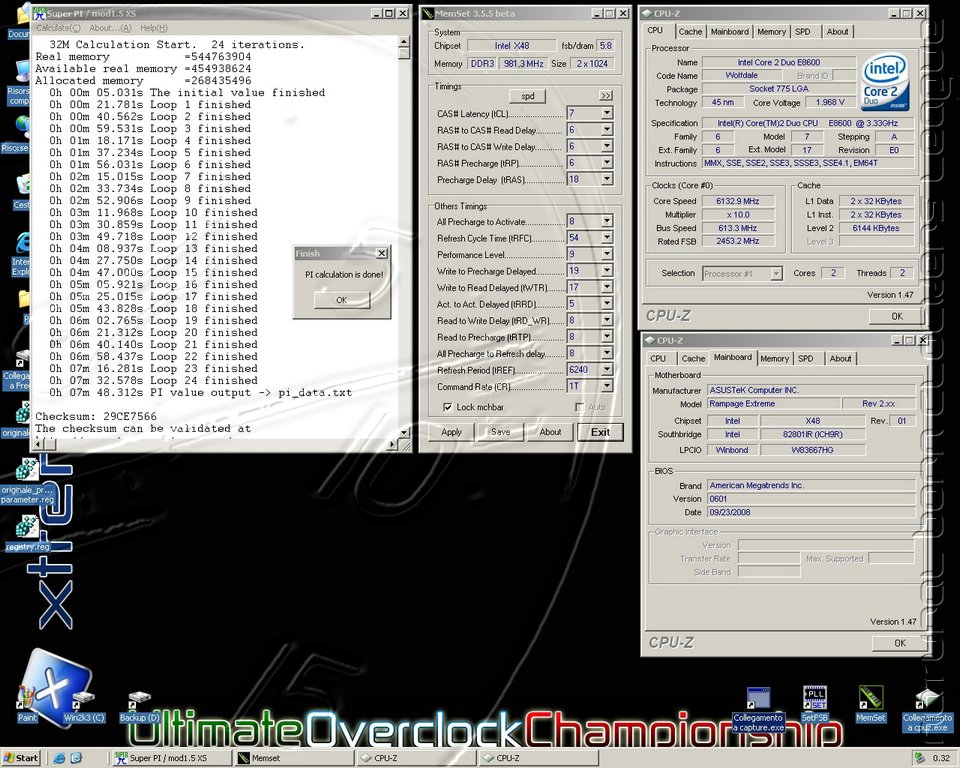Viewport: 960px width, 768px height.
Task: Click the Apply button in MemSet
Action: [x=451, y=432]
